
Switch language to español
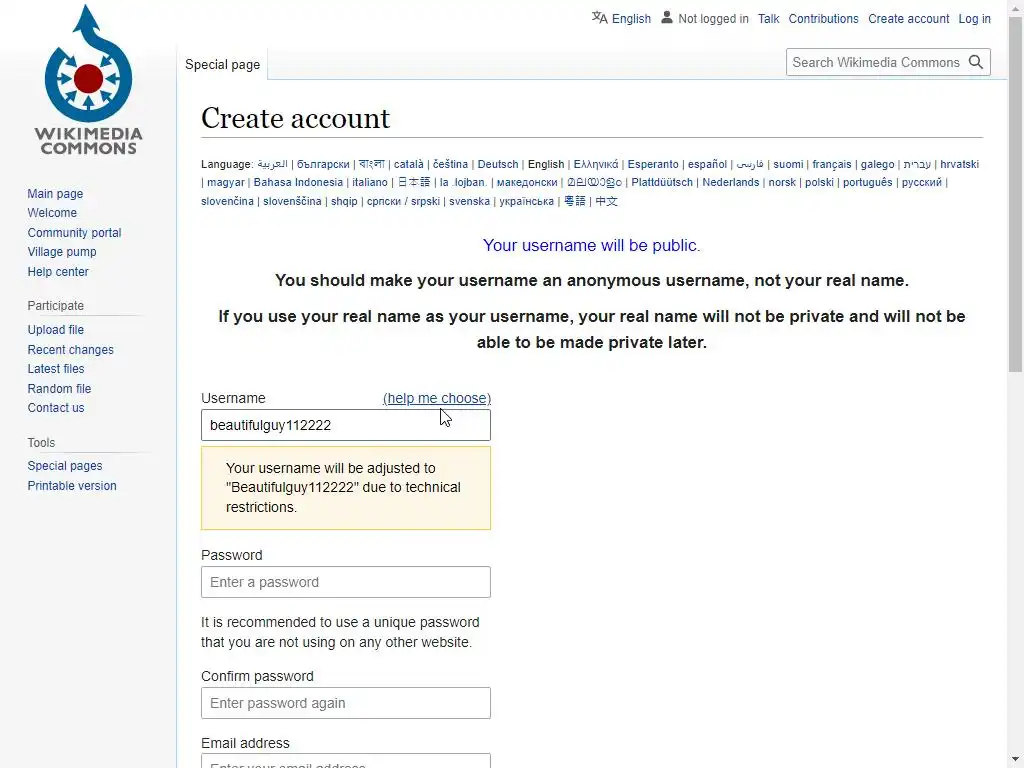coord(707,165)
